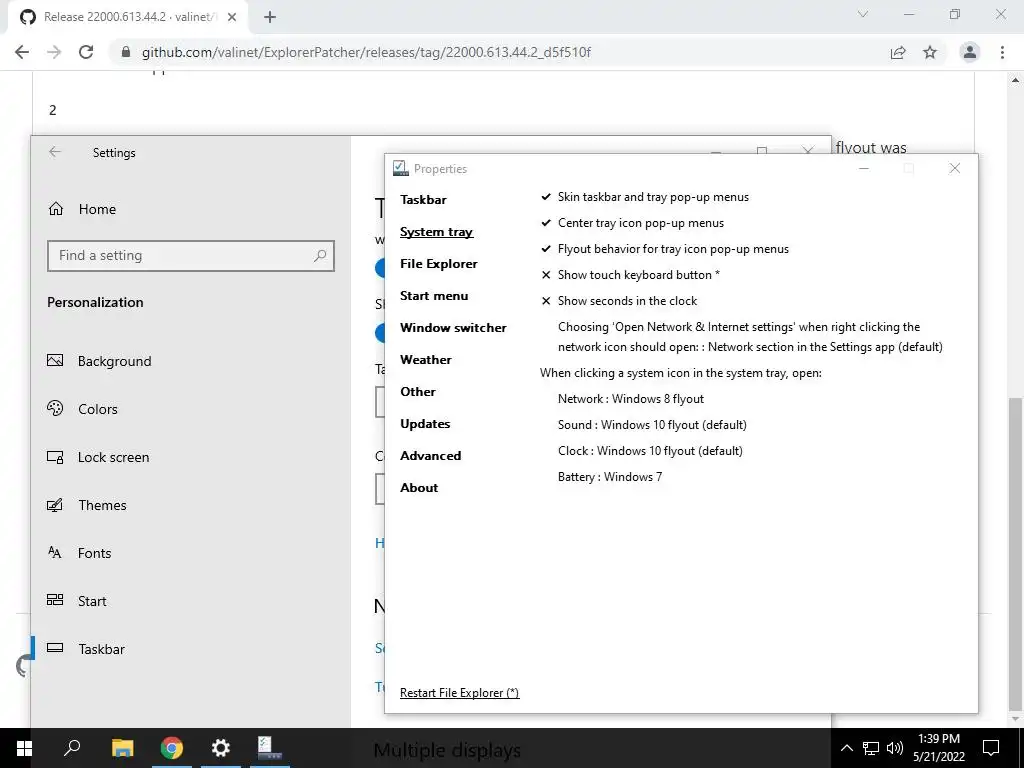Viewport: 1024px width, 768px height.
Task: Click the Settings window back arrow
Action: (55, 152)
